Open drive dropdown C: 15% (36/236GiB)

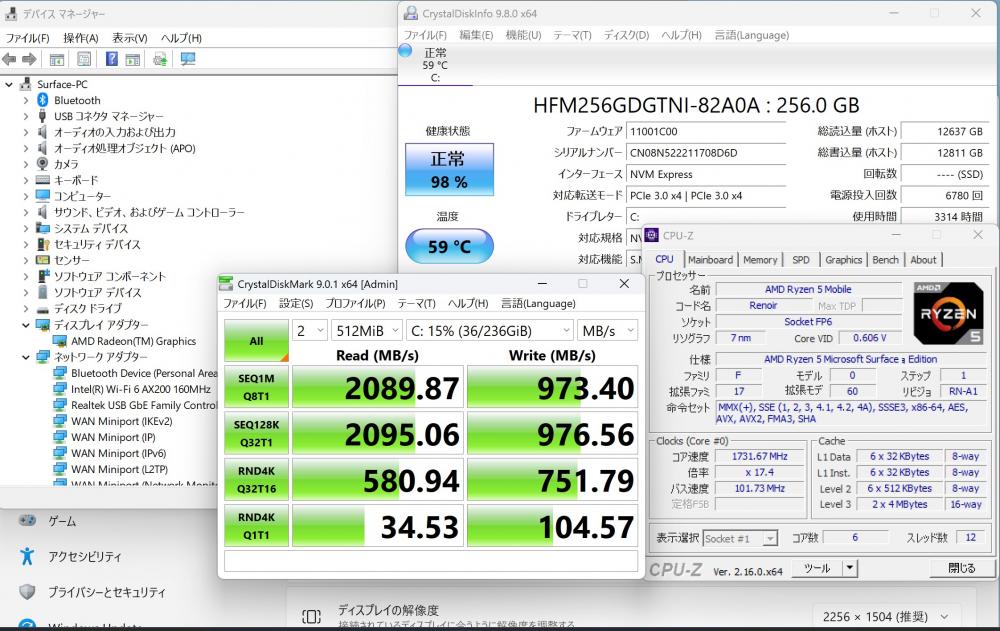(x=490, y=330)
